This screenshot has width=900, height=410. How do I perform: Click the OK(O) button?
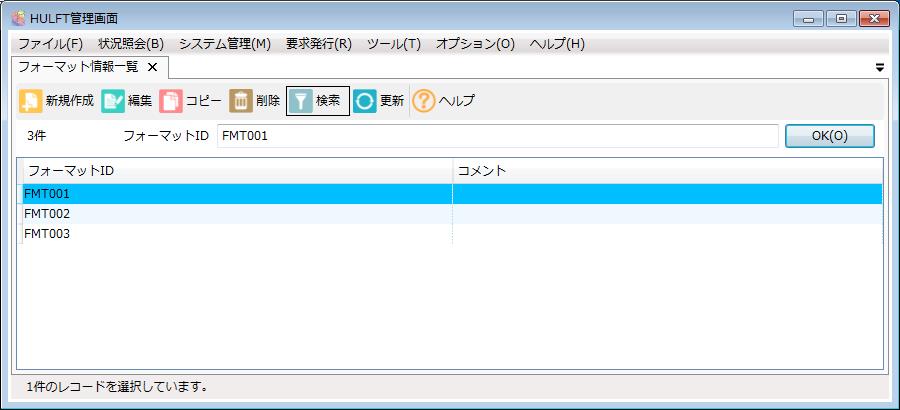click(x=829, y=136)
